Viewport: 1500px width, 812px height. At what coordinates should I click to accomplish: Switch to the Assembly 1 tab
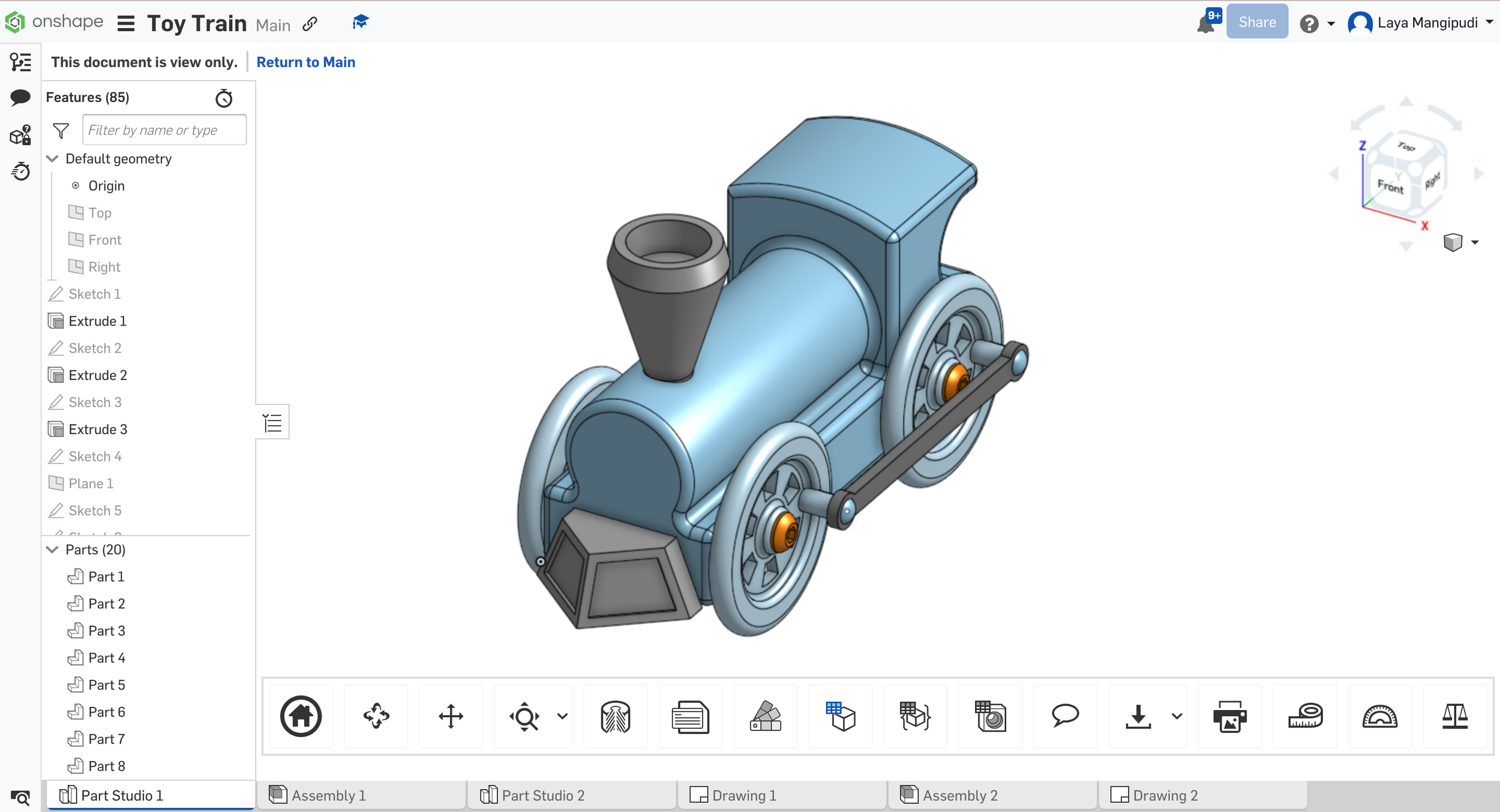click(x=328, y=795)
